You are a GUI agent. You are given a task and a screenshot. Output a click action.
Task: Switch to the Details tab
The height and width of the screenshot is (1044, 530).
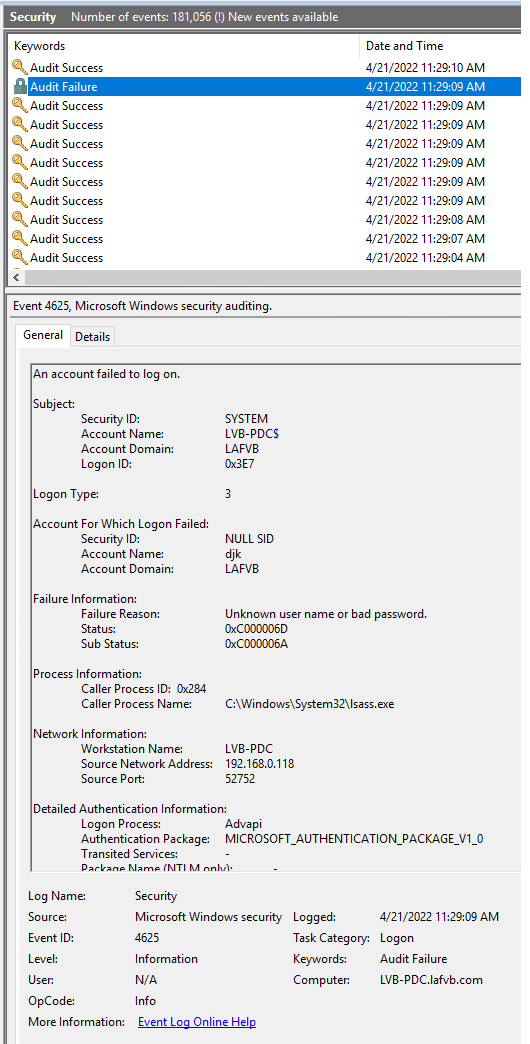click(93, 337)
